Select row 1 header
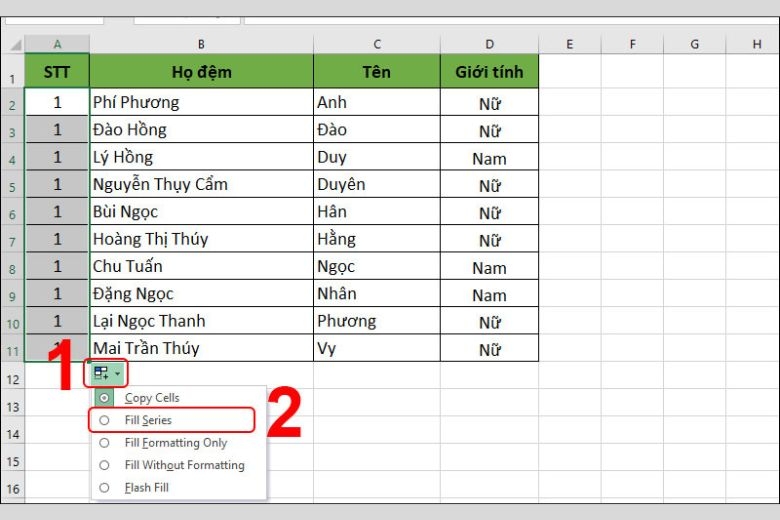 click(12, 71)
